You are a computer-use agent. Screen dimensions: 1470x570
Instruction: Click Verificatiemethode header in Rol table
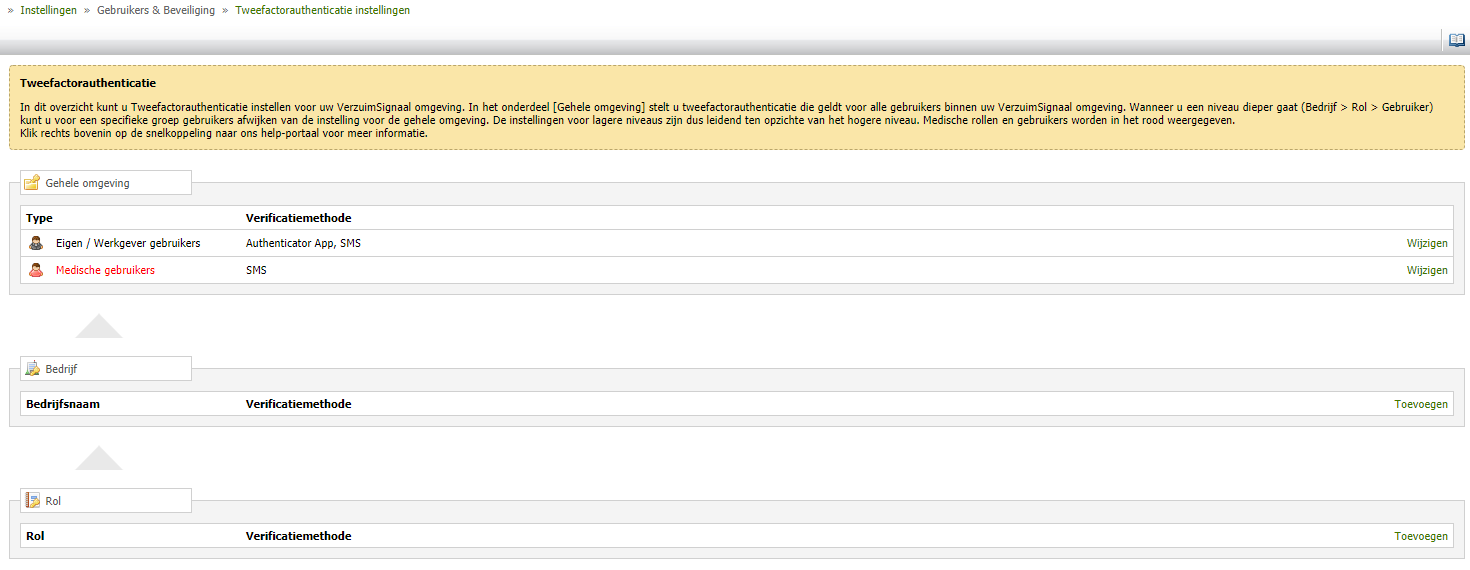click(x=298, y=536)
